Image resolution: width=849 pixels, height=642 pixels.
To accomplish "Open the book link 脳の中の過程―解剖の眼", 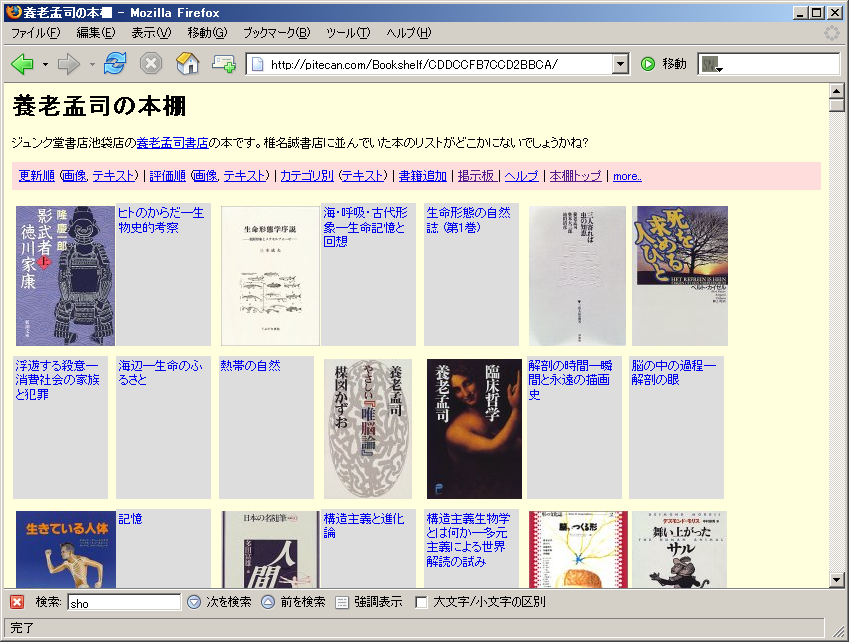I will point(674,373).
